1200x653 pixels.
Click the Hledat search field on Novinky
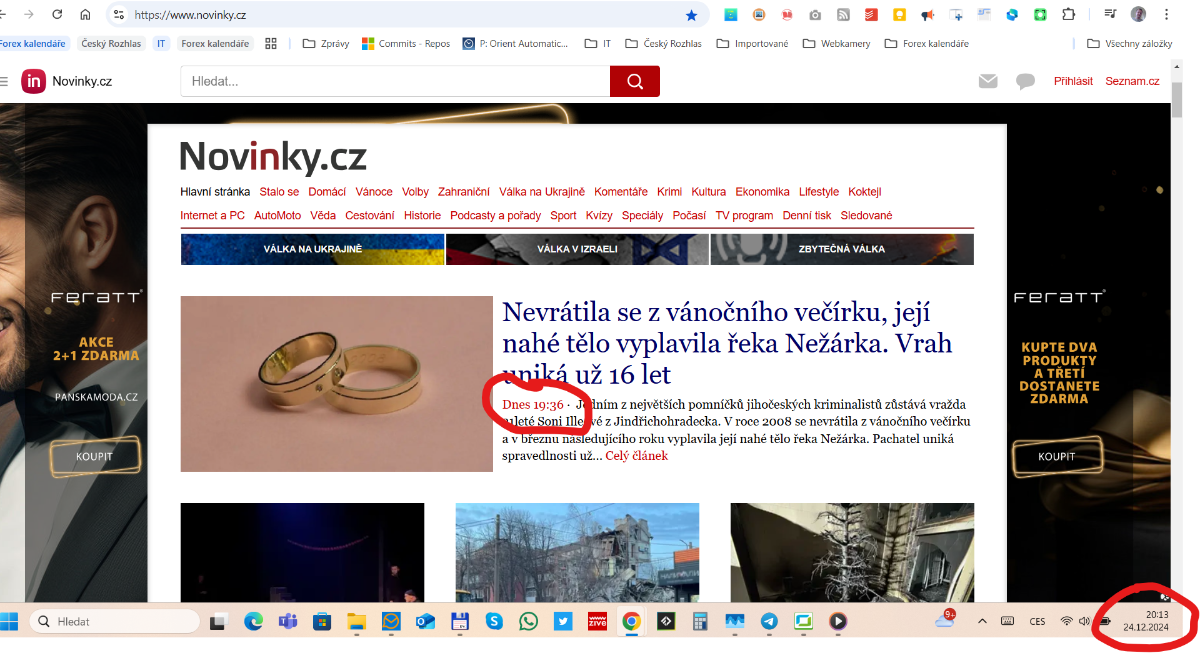[x=395, y=81]
